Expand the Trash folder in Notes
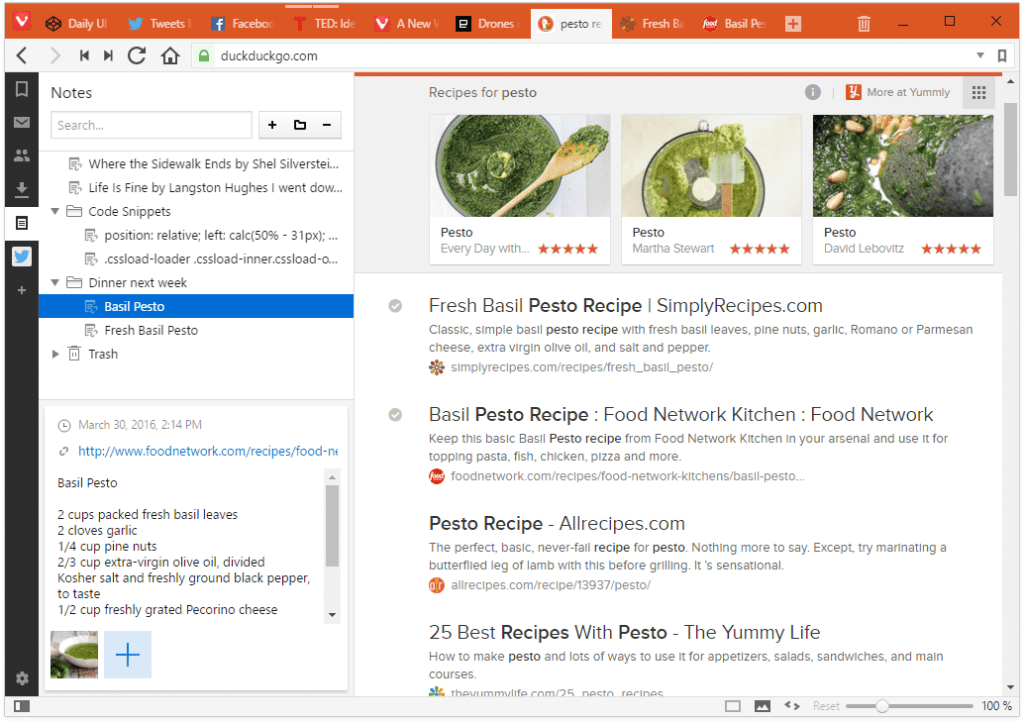This screenshot has height=723, width=1024. (57, 353)
